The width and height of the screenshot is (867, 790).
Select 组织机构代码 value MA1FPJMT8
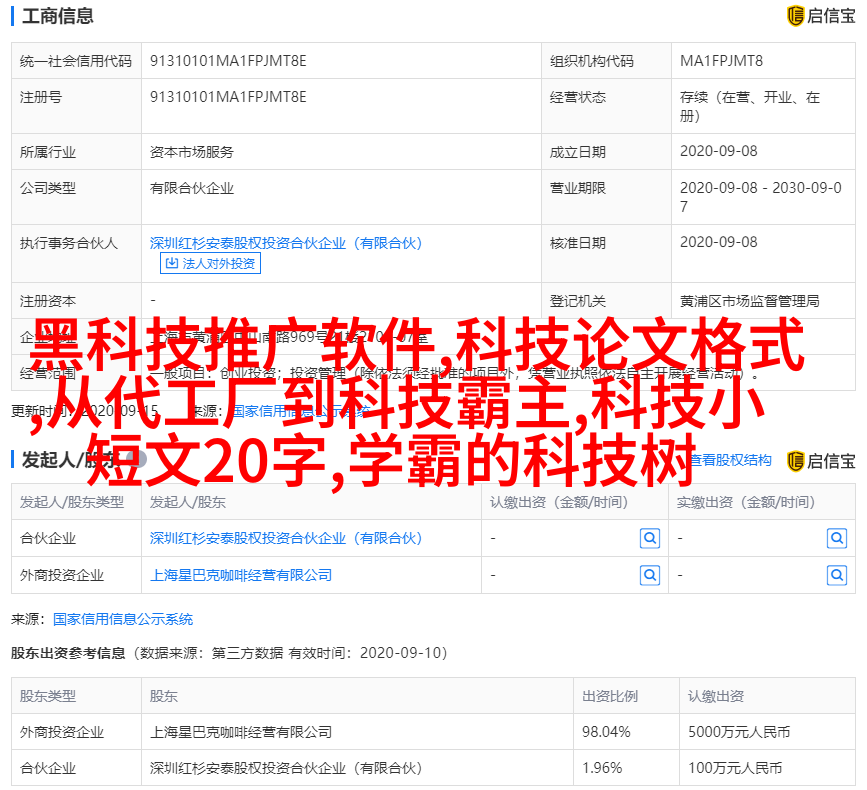click(721, 61)
